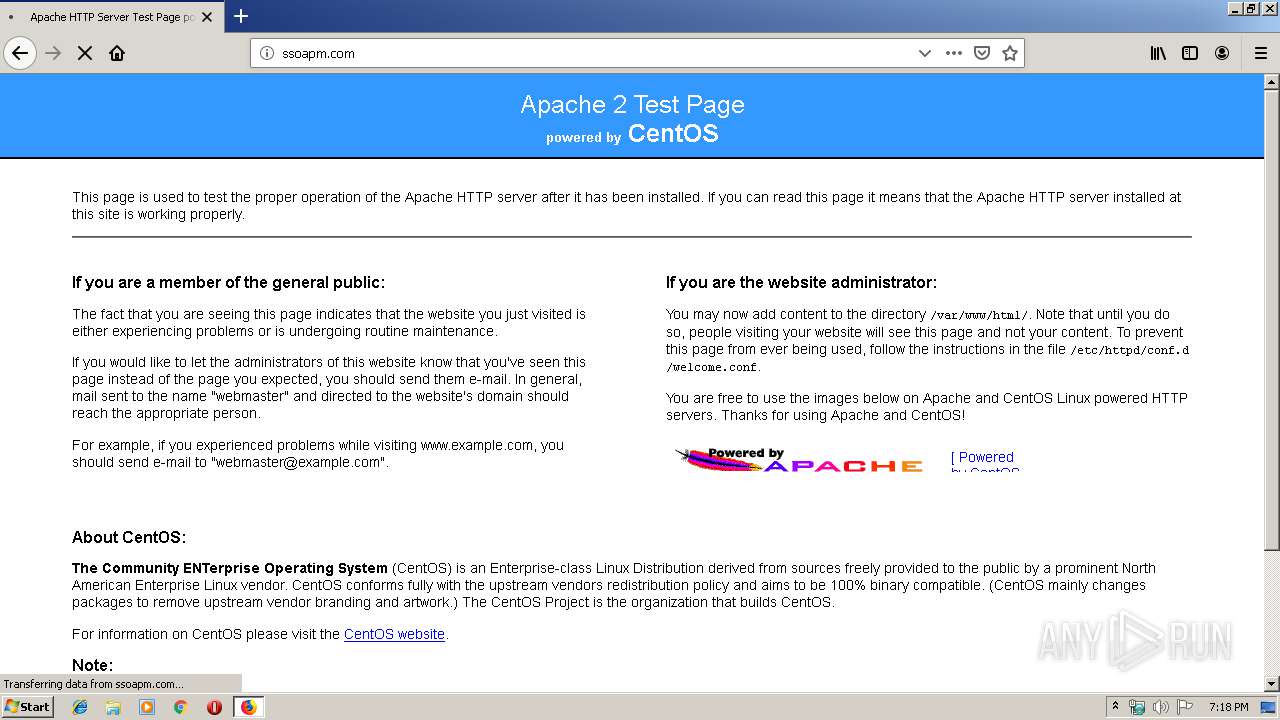
Task: Click the page scrollbar up arrow
Action: pos(1272,81)
